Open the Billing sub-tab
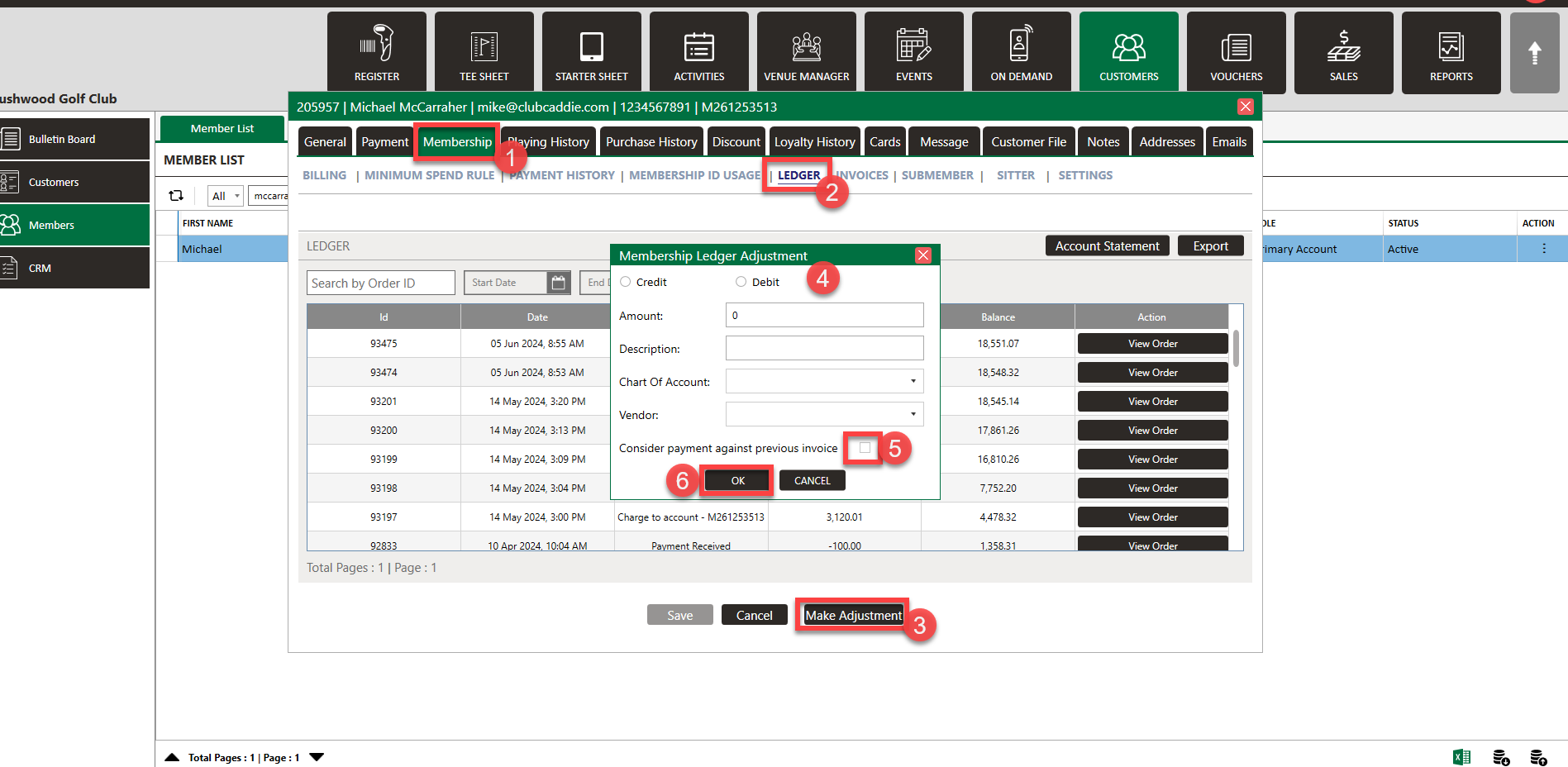The image size is (1568, 767). pyautogui.click(x=325, y=175)
